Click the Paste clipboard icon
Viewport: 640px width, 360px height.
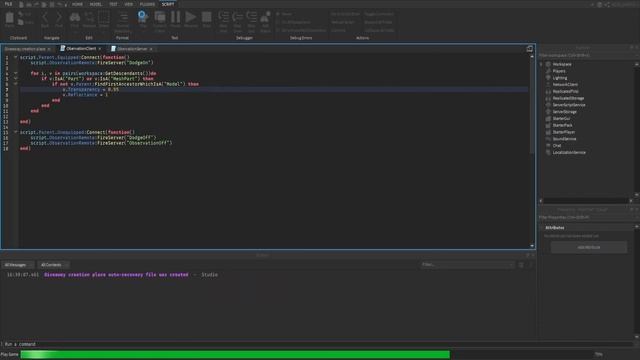(9, 18)
